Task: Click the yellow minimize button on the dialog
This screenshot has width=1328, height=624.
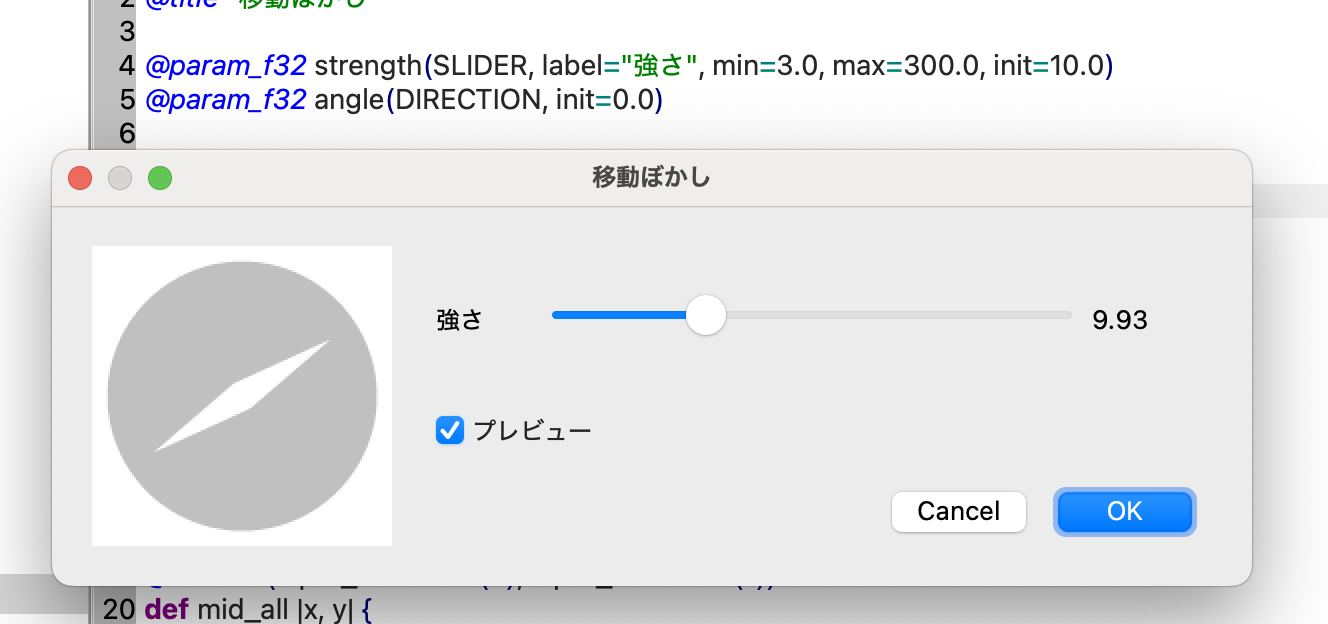Action: 119,178
